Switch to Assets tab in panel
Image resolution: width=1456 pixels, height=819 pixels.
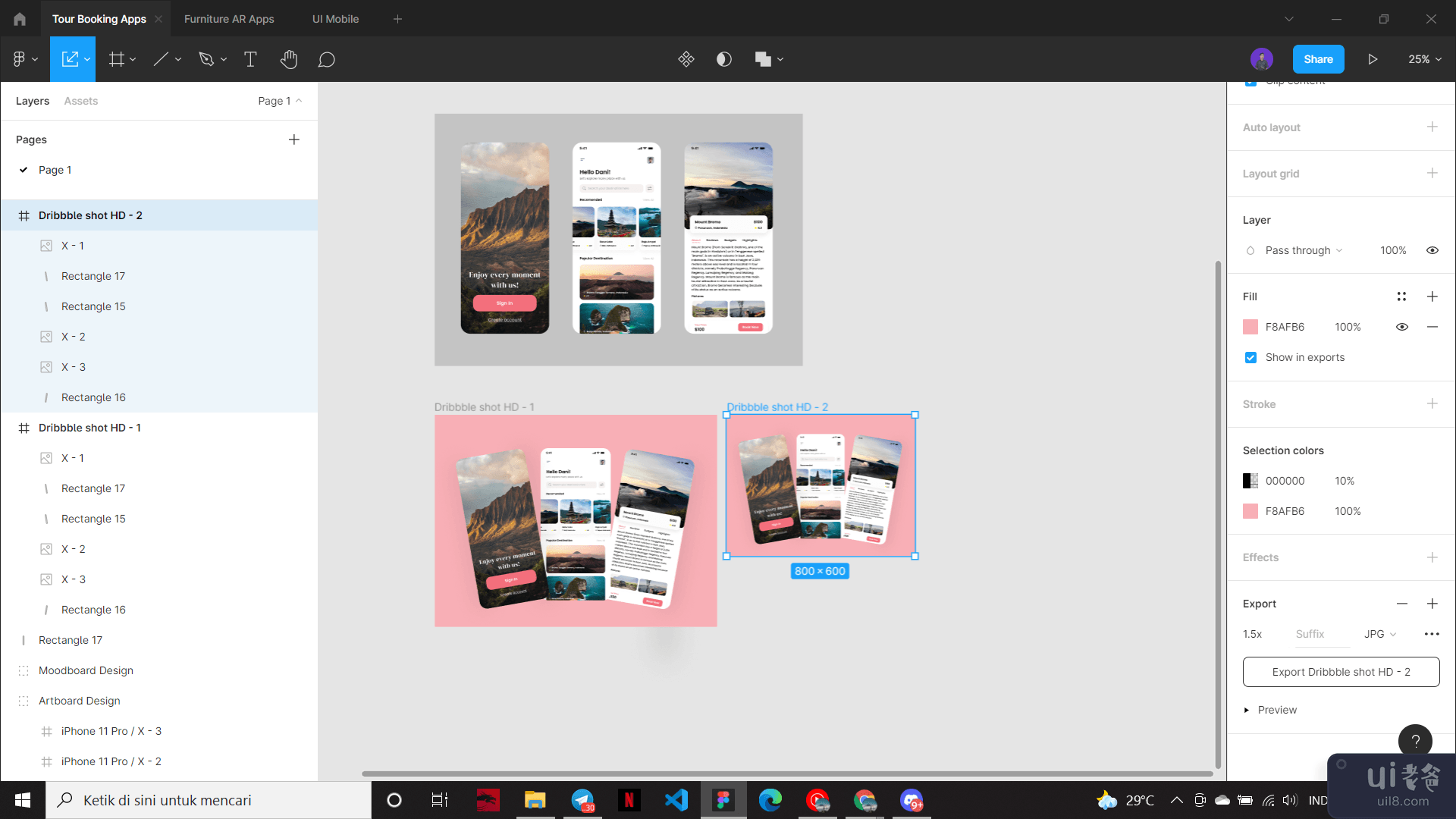click(81, 101)
